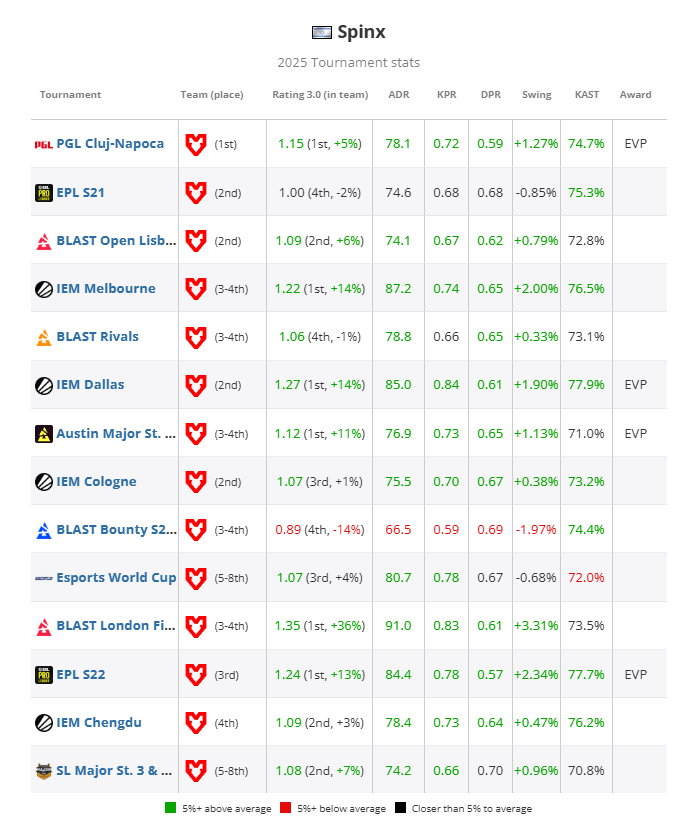697x839 pixels.
Task: Click the EPL S21 Pro League icon
Action: pyautogui.click(x=43, y=192)
